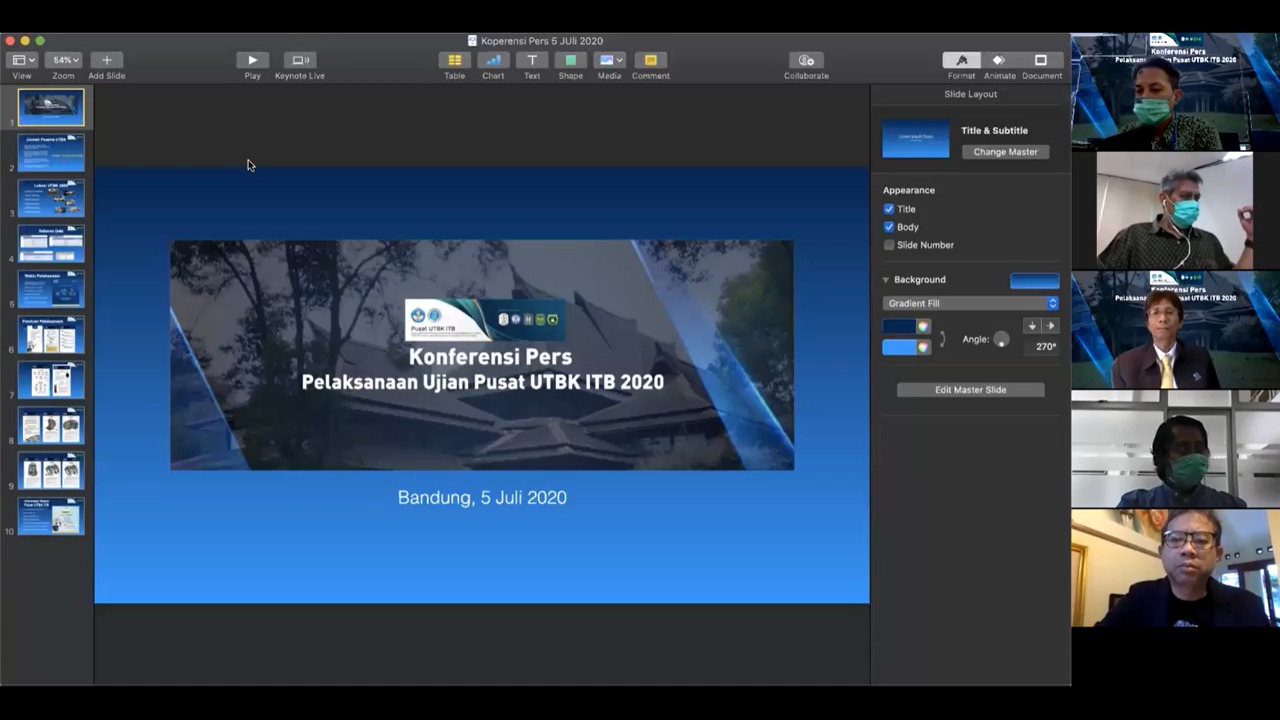Open the Gradient Fill dropdown
1280x720 pixels.
pyautogui.click(x=970, y=303)
